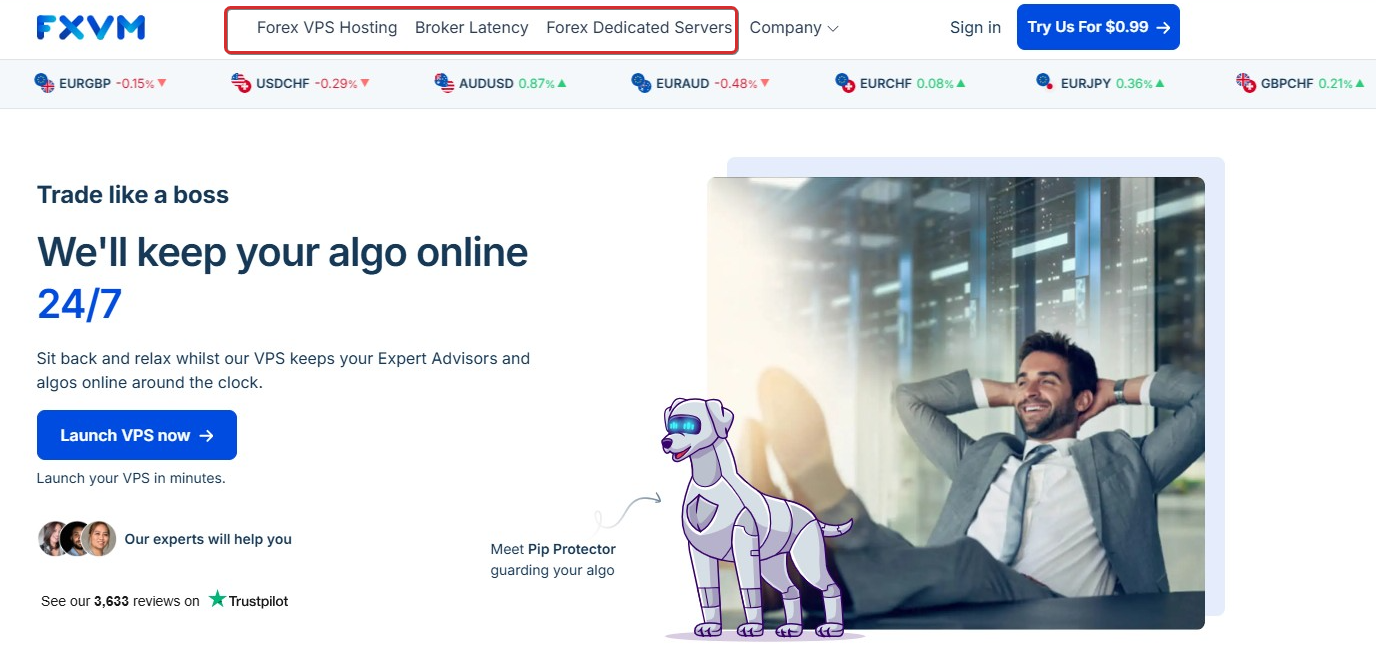The image size is (1376, 670).
Task: Click 'Trade like a boss' heading
Action: coord(133,194)
